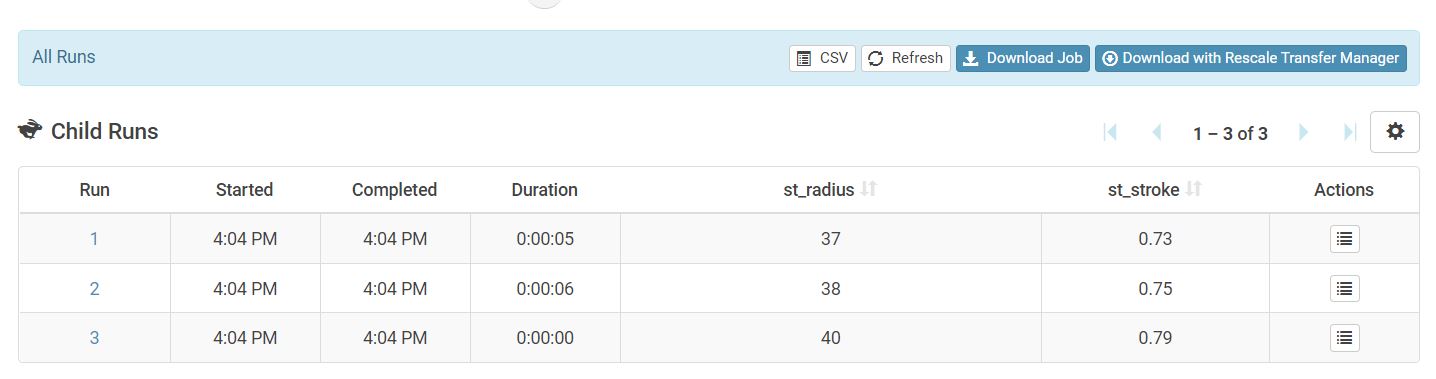Export runs with the CSV button
The image size is (1436, 379).
click(x=822, y=58)
